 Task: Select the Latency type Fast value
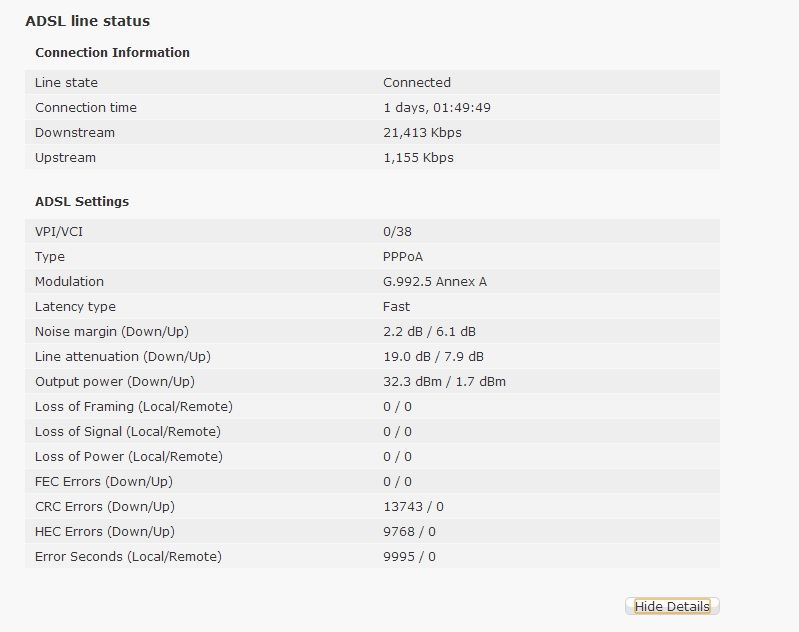(396, 306)
